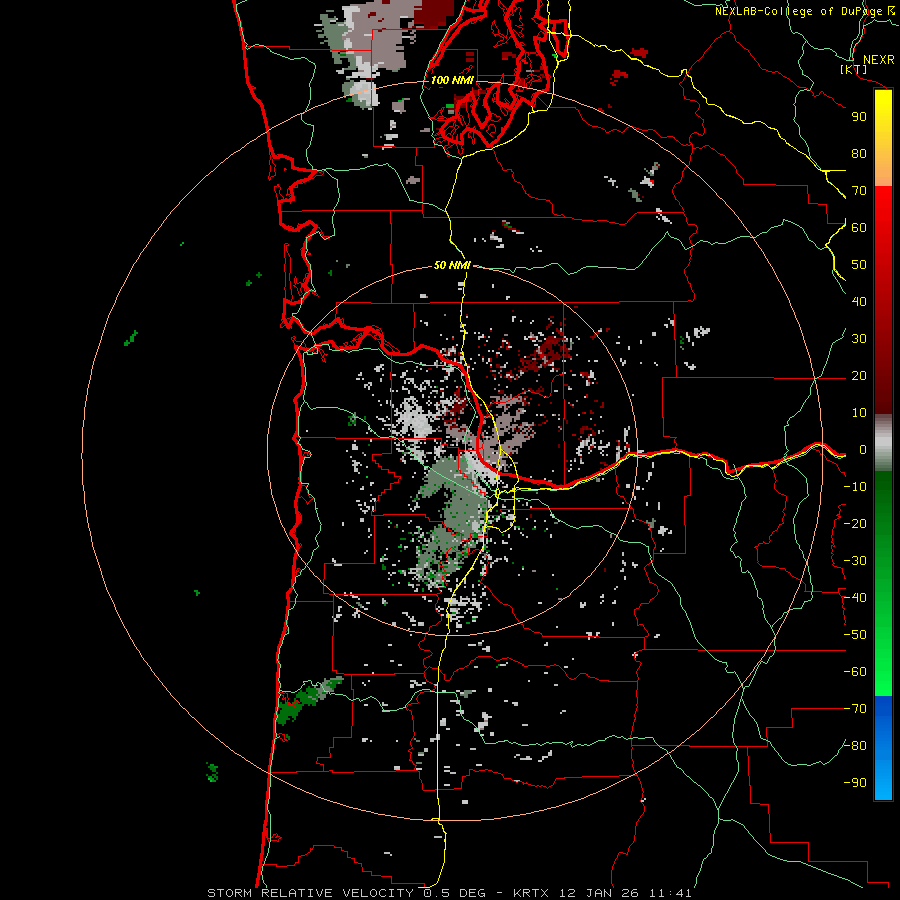The height and width of the screenshot is (900, 900).
Task: Select the 40 value on the velocity scale
Action: 859,302
